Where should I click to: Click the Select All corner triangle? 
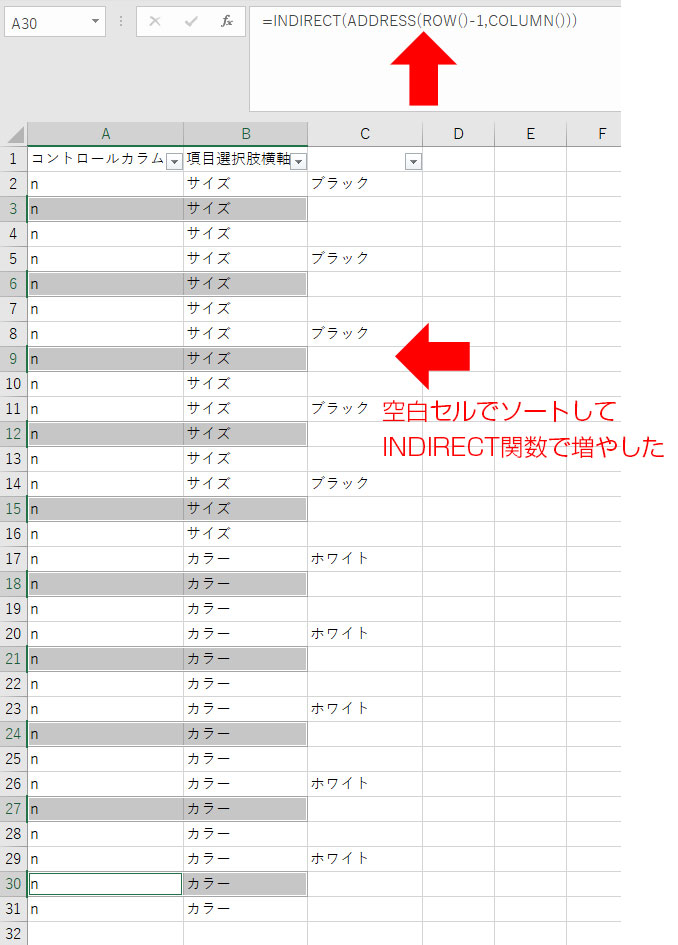14,134
